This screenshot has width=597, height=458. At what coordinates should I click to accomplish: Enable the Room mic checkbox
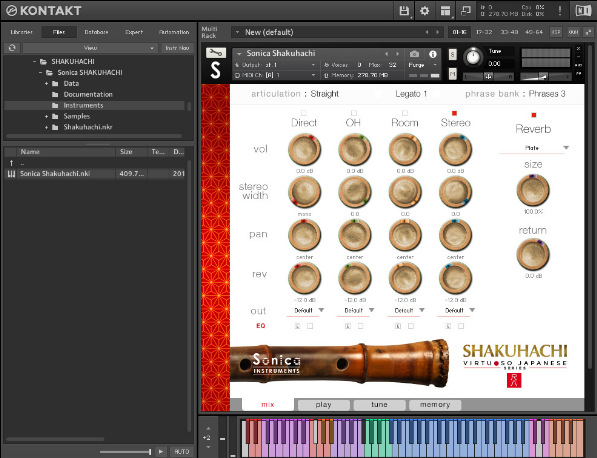[x=405, y=113]
